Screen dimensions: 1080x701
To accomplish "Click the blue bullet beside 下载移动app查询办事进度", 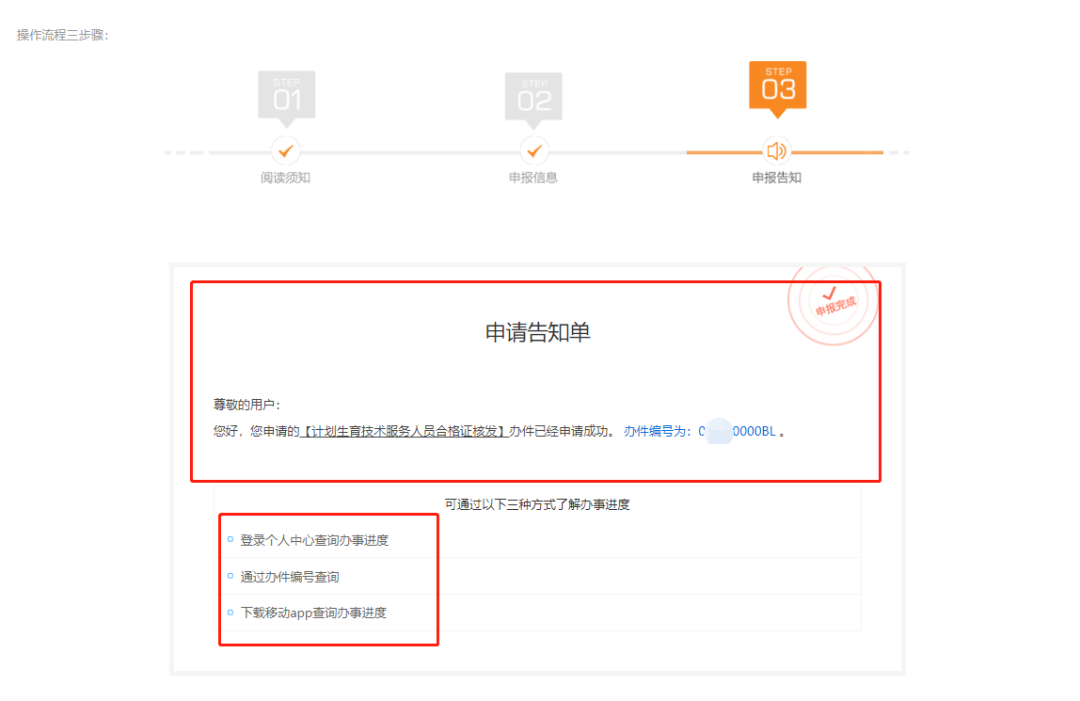I will click(230, 612).
